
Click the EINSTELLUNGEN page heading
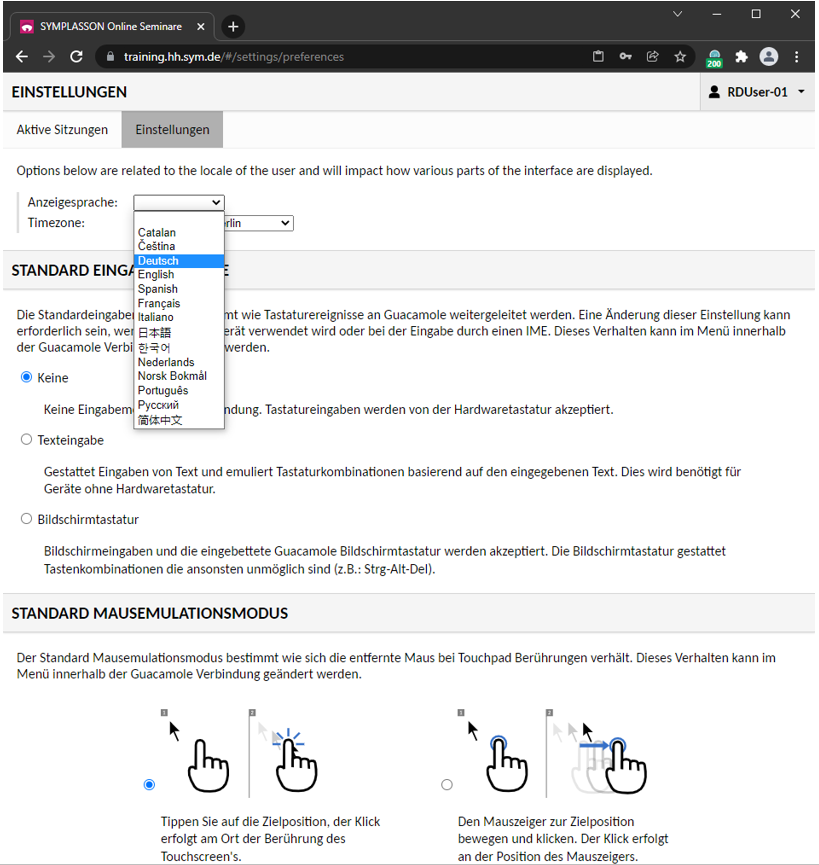[69, 92]
